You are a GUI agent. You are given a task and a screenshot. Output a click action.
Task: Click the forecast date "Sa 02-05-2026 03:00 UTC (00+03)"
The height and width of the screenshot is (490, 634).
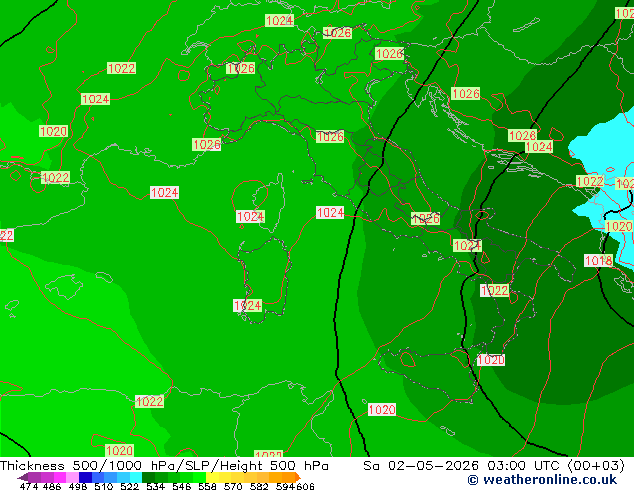[494, 466]
